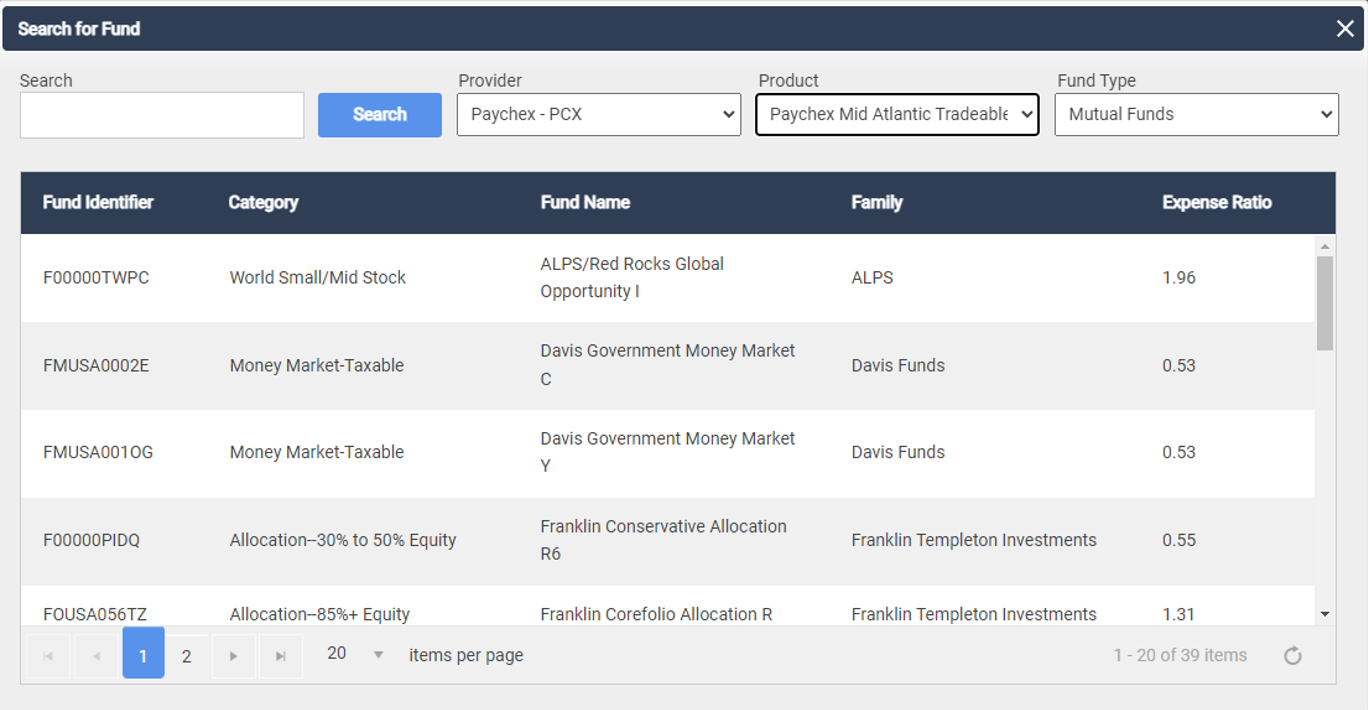Sort by Family column header
This screenshot has height=710, width=1368.
[x=877, y=202]
